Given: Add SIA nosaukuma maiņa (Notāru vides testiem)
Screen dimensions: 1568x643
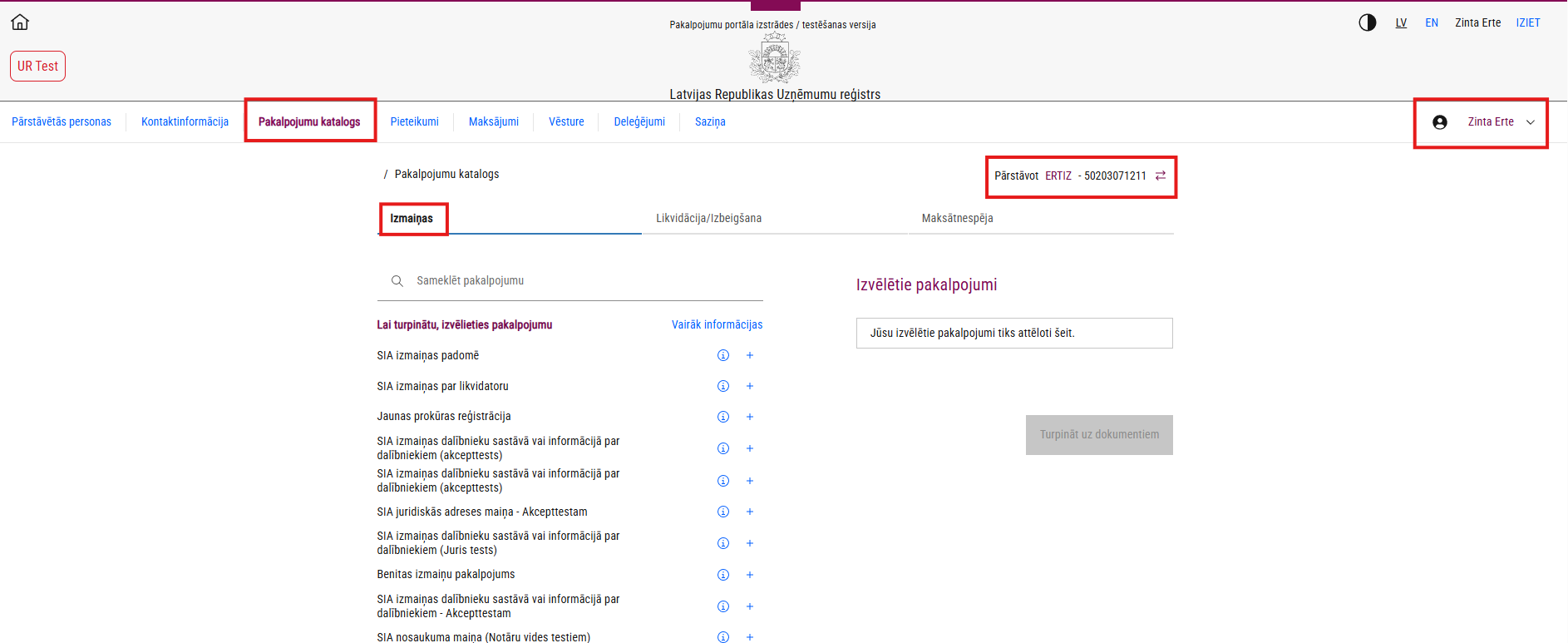Looking at the screenshot, I should (750, 637).
